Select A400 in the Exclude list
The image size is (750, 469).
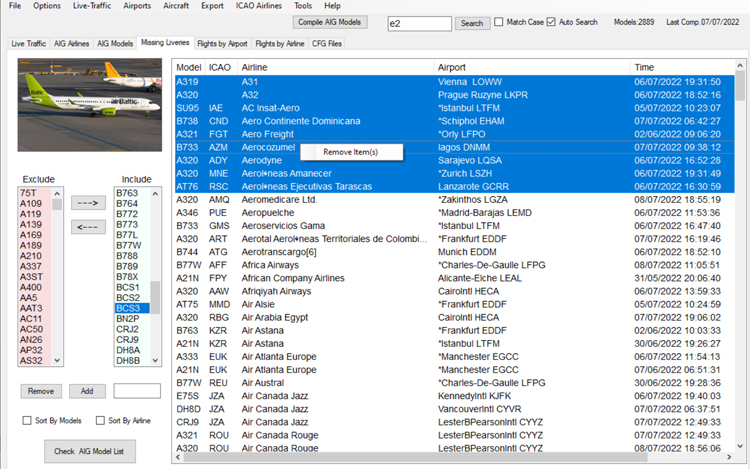point(35,287)
